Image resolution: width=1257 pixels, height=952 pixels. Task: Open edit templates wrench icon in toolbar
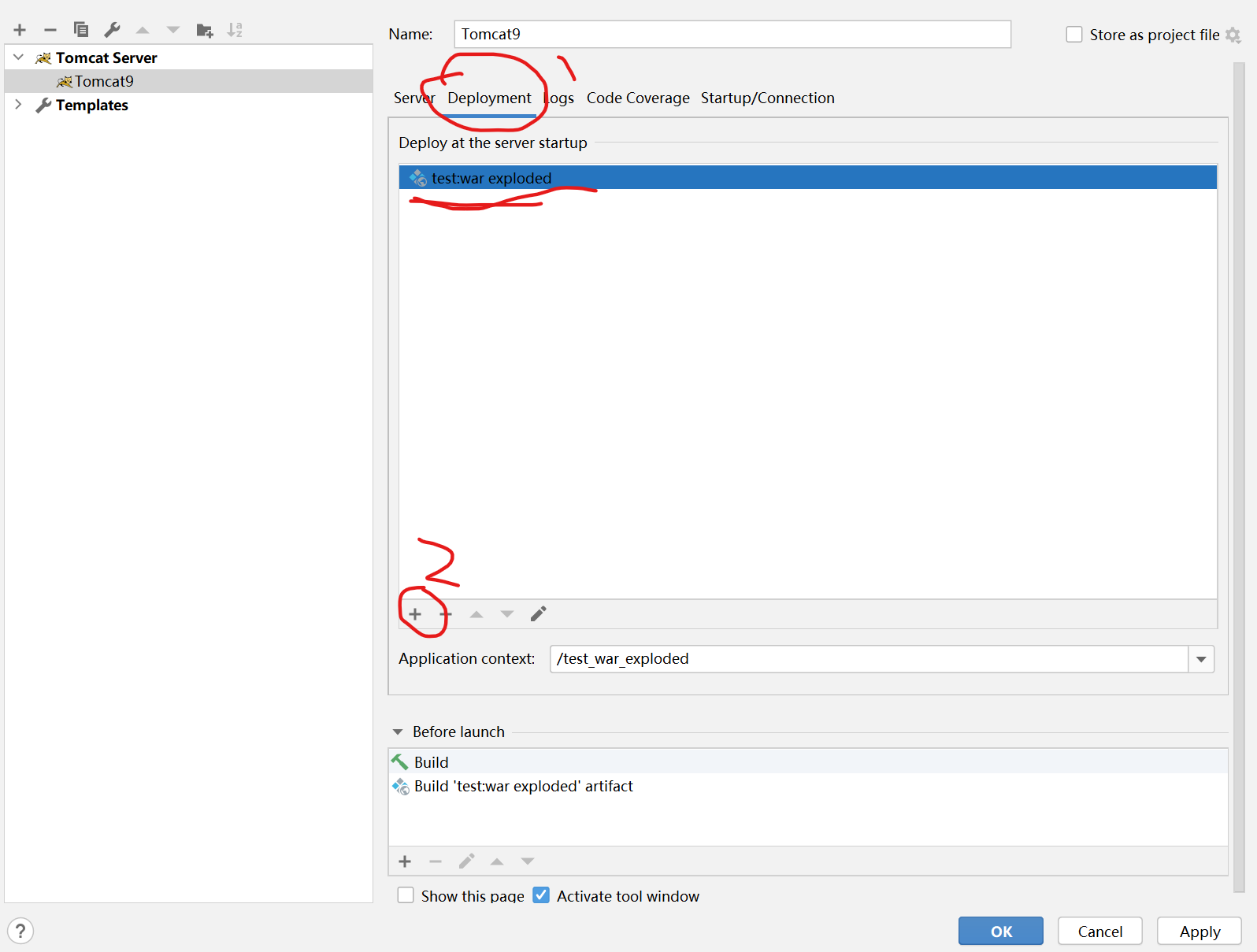click(112, 30)
